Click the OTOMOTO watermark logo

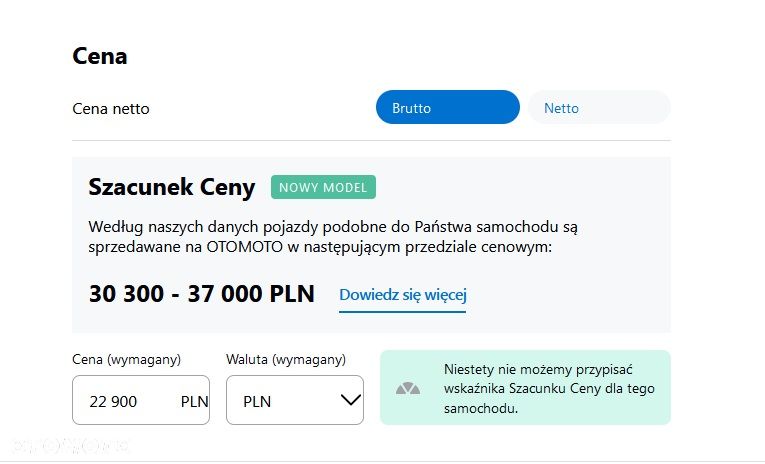click(x=71, y=445)
